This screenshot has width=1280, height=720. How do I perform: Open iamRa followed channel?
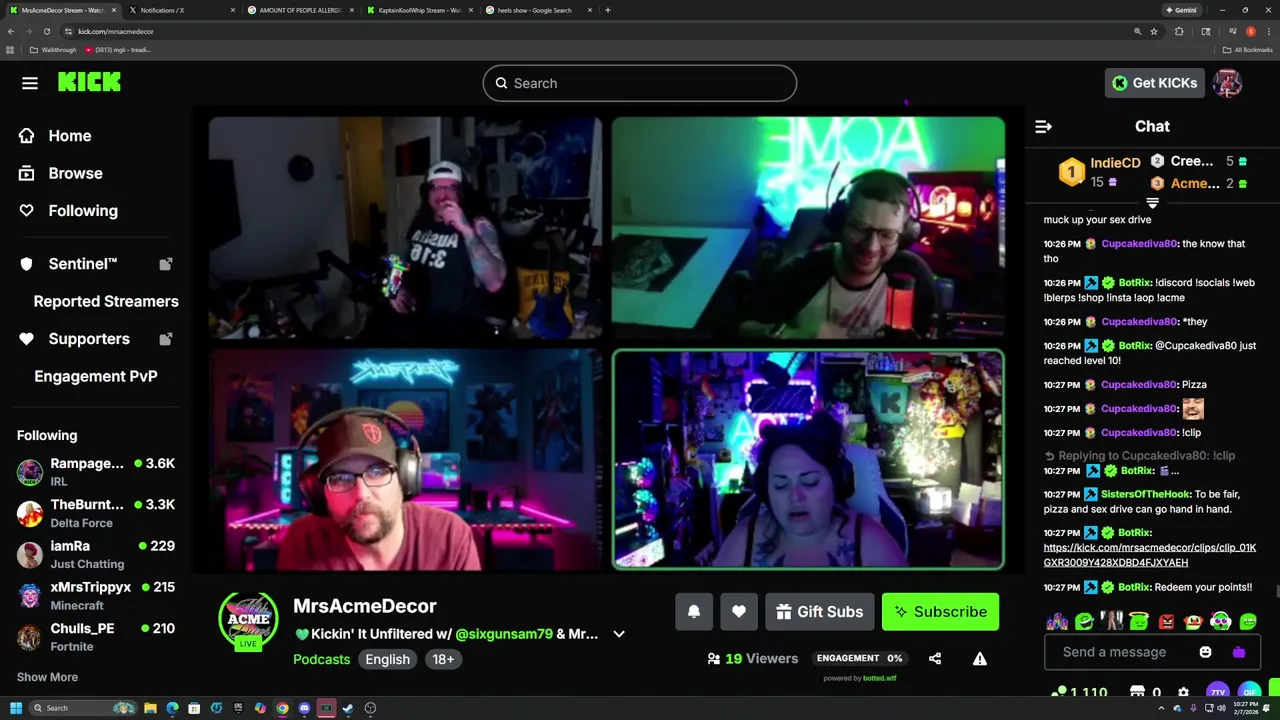tap(96, 554)
